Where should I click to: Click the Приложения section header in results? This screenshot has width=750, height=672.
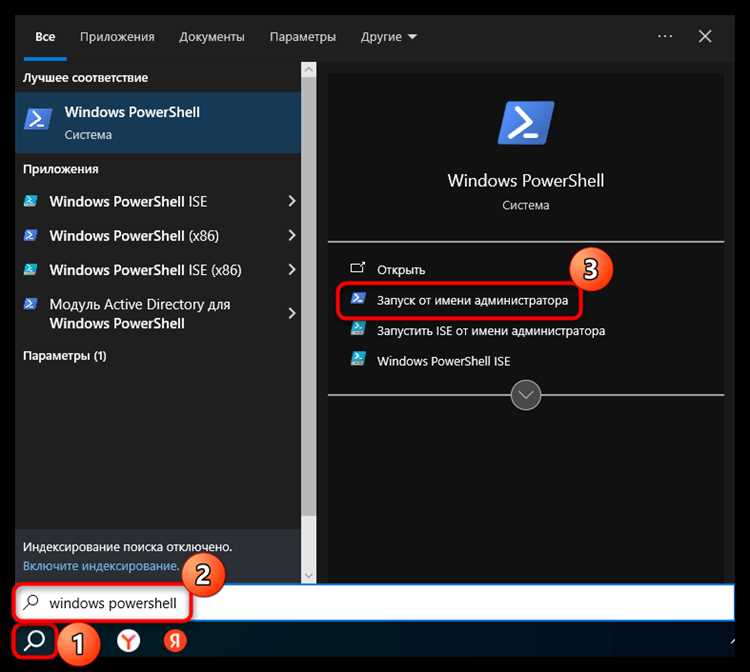click(61, 169)
